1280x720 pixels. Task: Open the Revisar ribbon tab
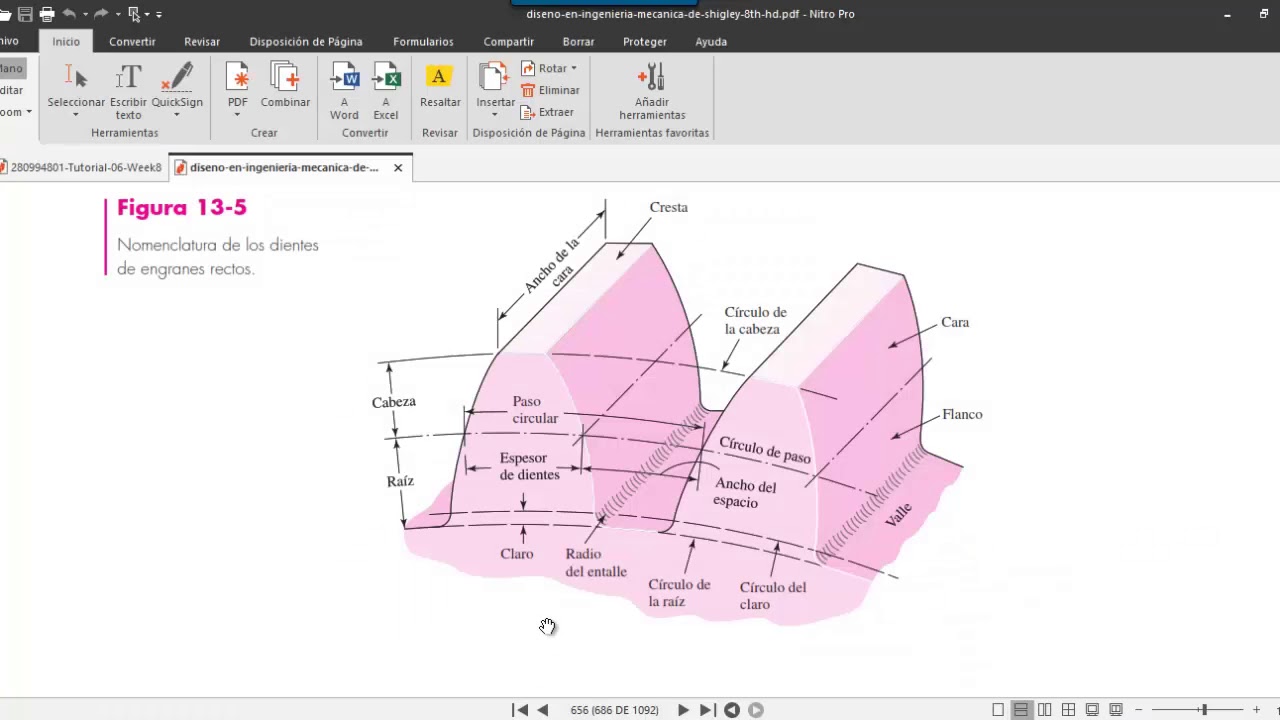coord(202,42)
